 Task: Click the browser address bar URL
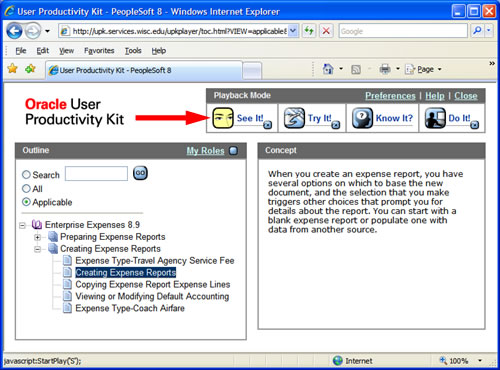click(179, 31)
